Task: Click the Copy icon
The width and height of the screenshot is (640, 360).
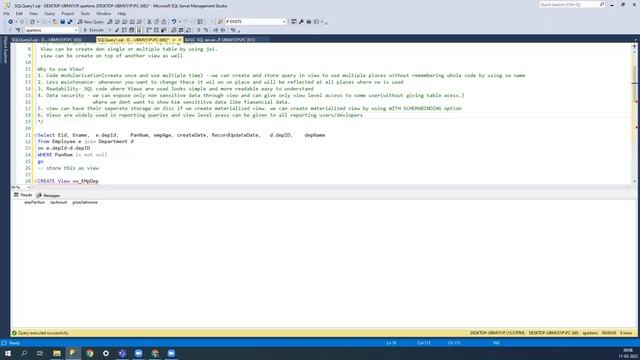Action: [x=156, y=22]
